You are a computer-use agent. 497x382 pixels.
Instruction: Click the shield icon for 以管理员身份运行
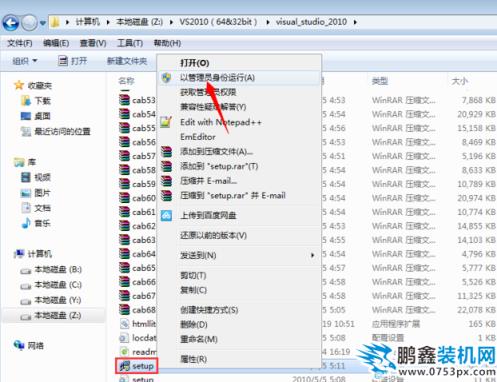166,78
